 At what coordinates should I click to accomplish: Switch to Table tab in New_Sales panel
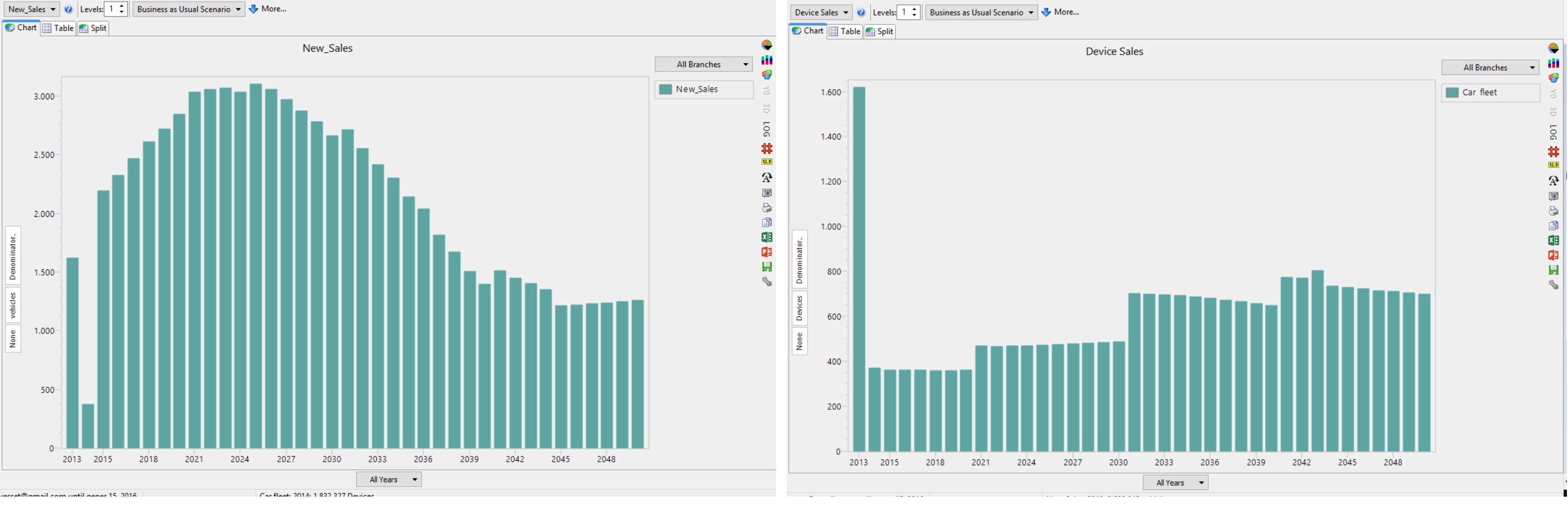click(58, 28)
